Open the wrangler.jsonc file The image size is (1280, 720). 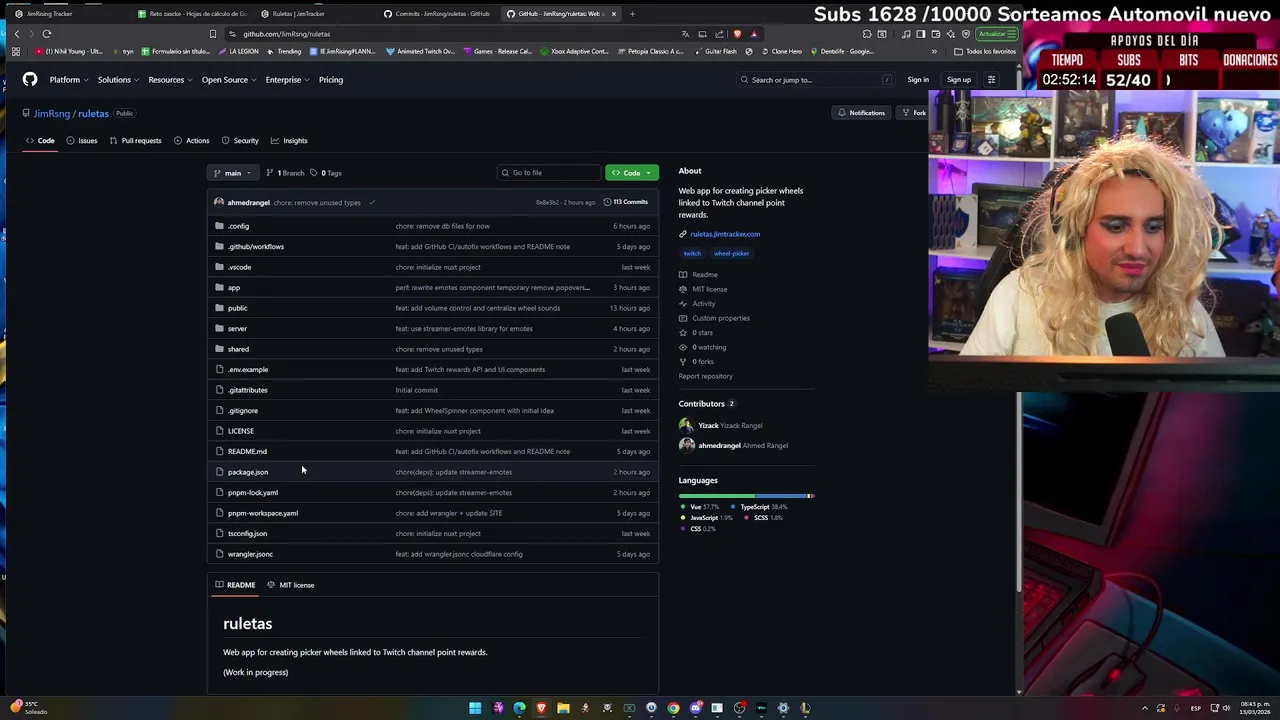250,554
